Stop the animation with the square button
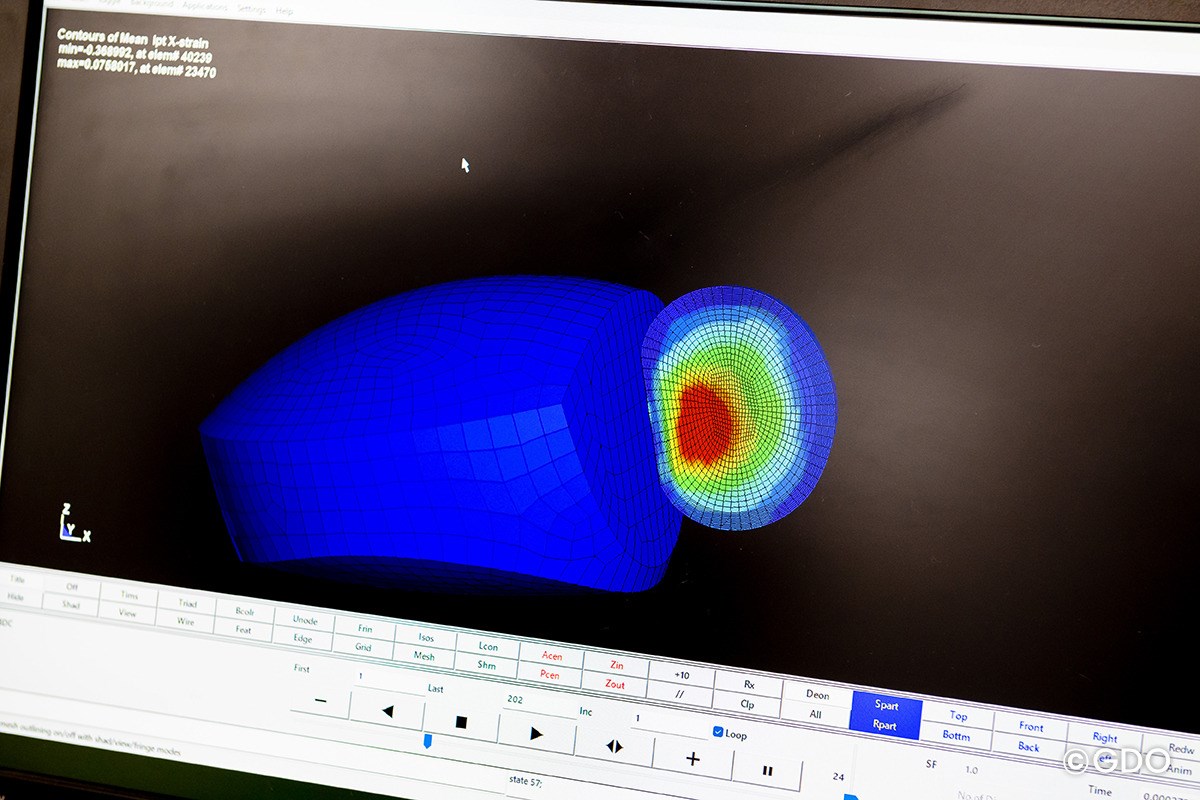This screenshot has width=1200, height=800. [461, 721]
